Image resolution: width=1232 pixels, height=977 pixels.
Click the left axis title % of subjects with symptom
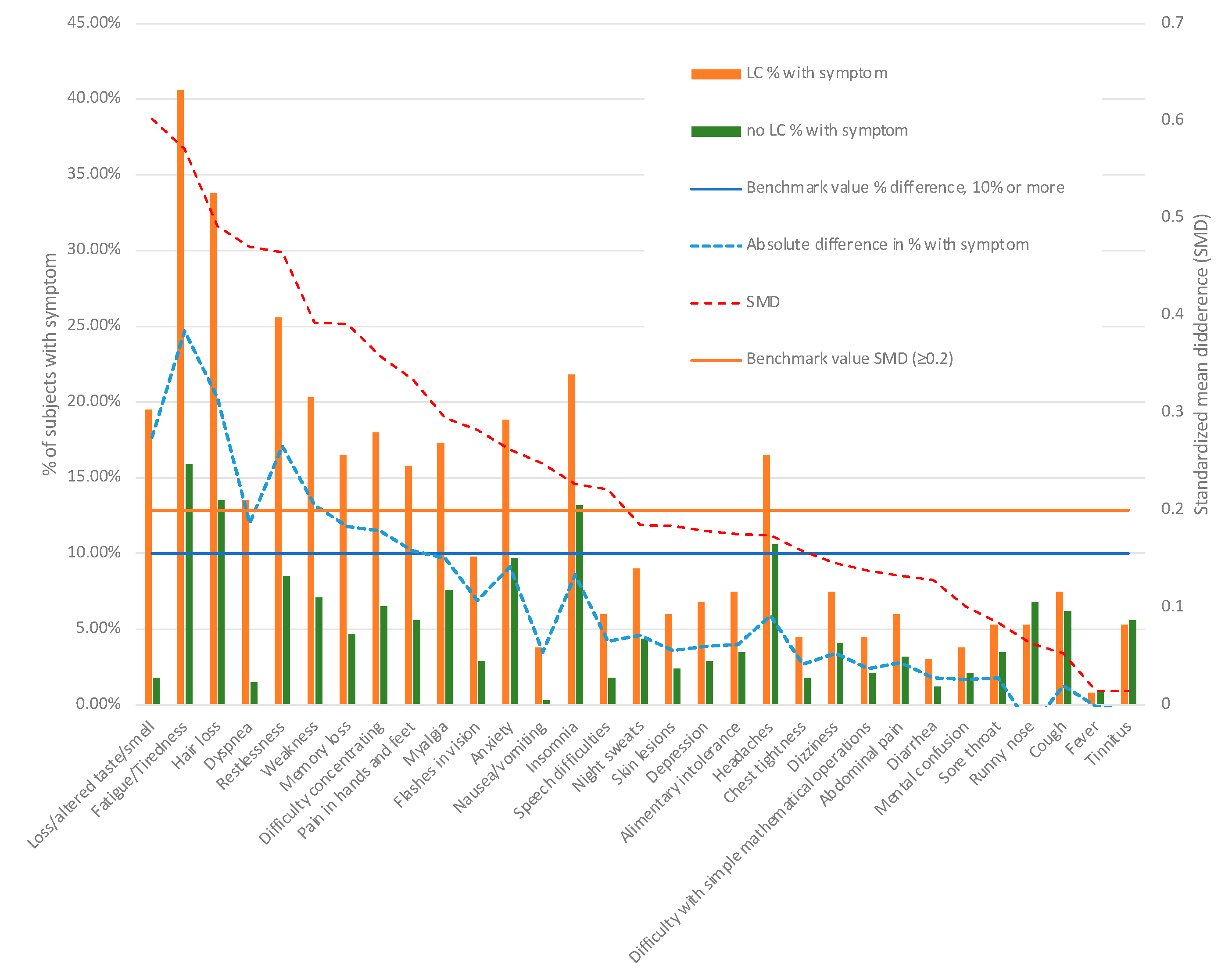tap(50, 364)
